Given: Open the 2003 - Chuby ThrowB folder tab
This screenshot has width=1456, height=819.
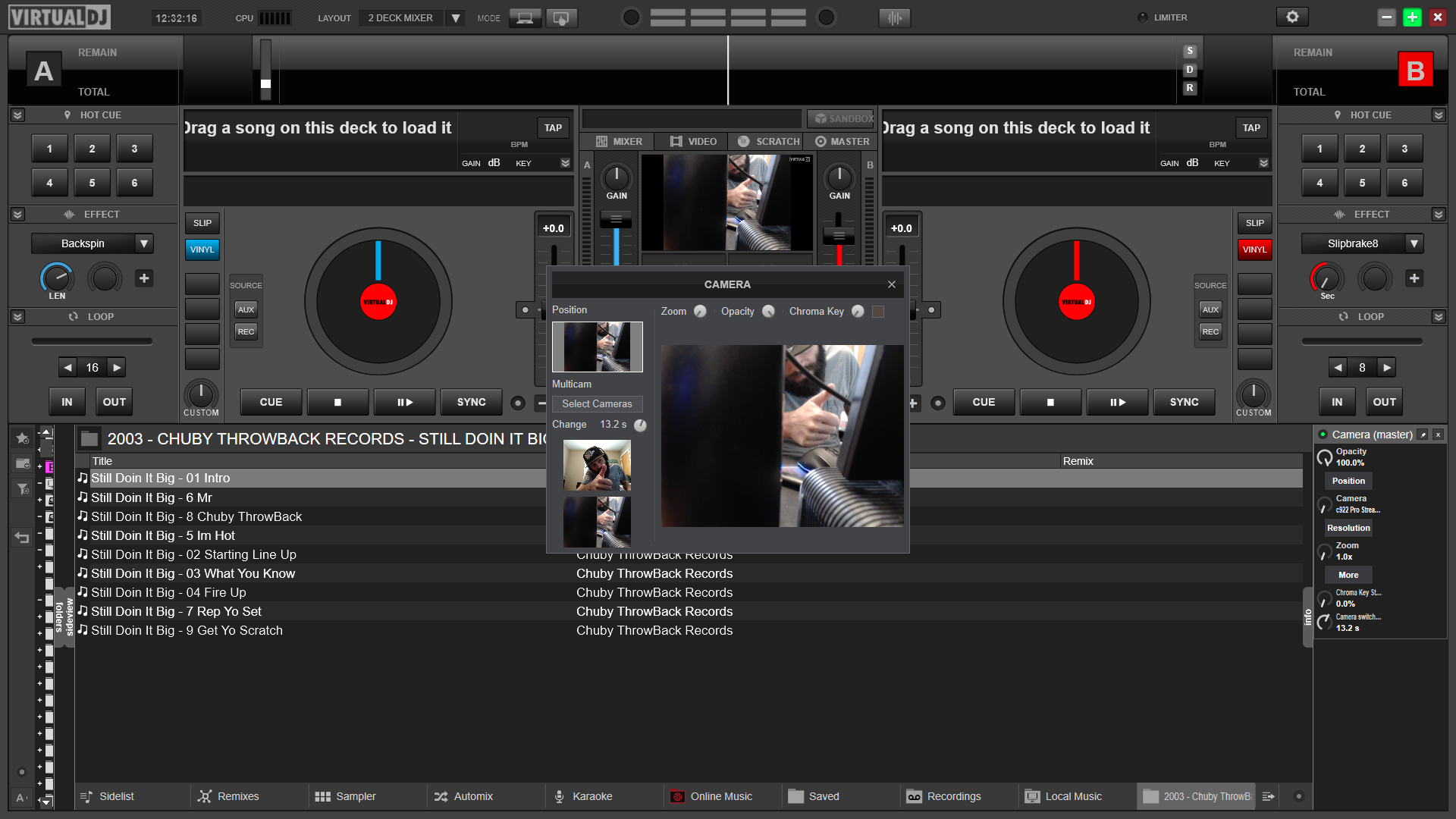Looking at the screenshot, I should pos(1197,796).
